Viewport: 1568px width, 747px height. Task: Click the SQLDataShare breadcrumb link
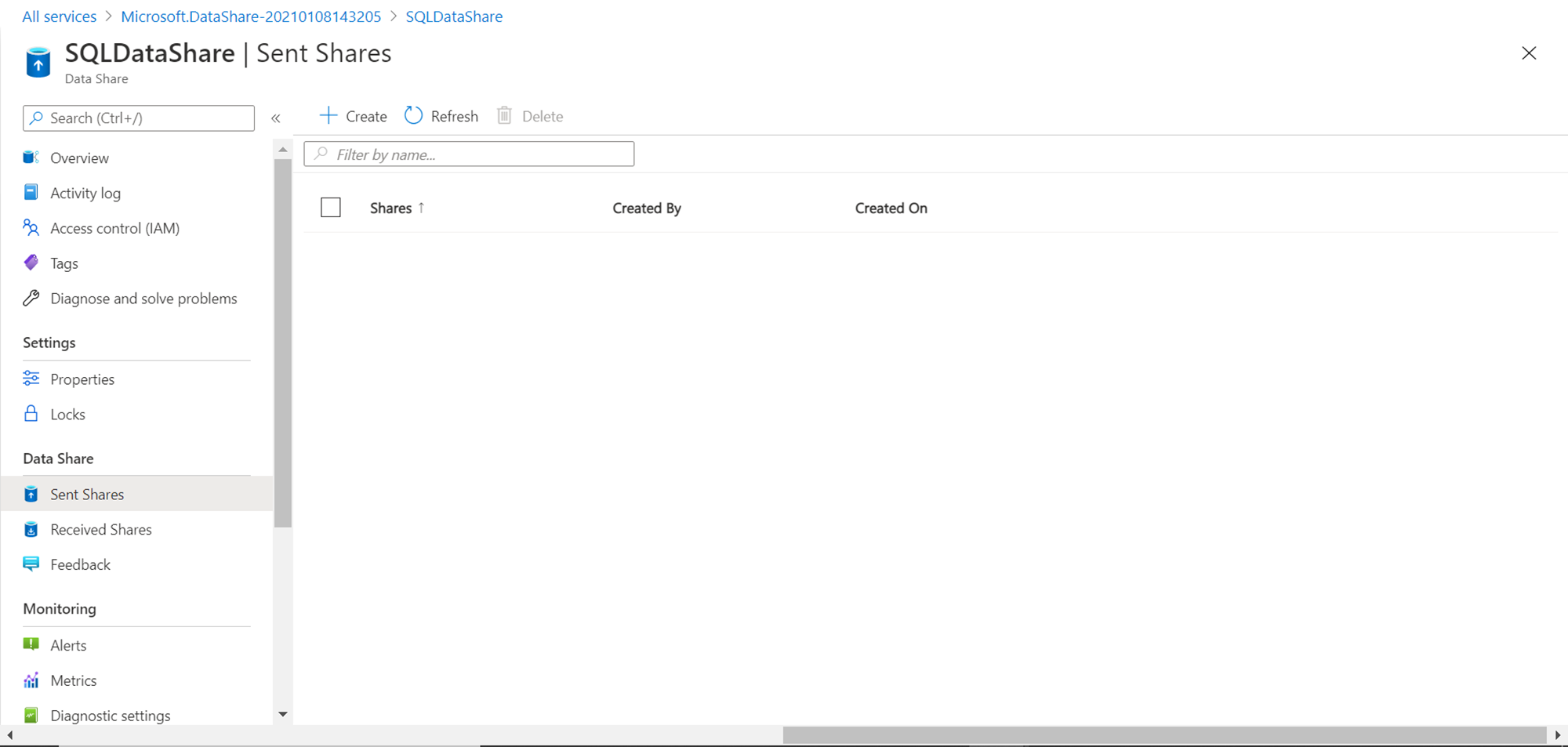pyautogui.click(x=454, y=16)
